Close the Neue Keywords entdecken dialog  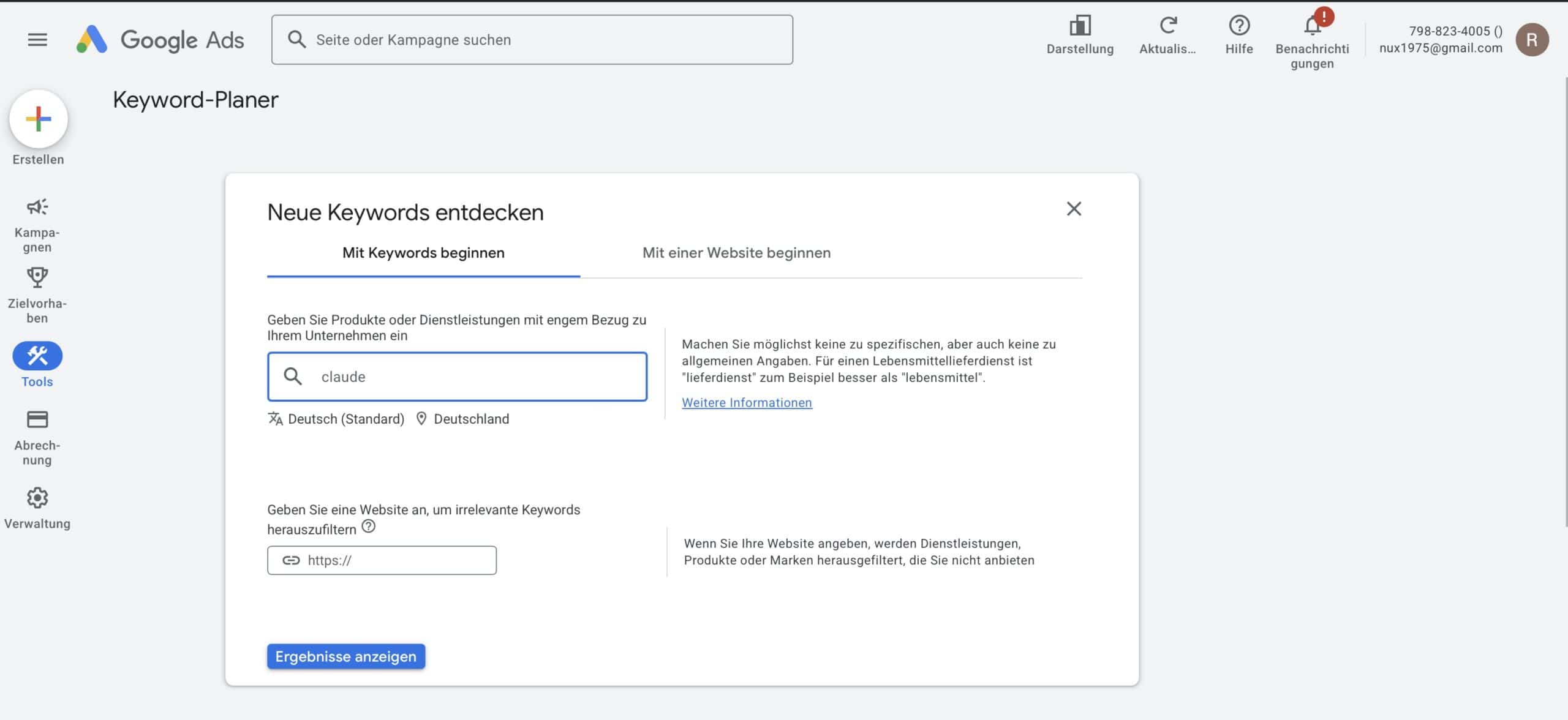click(x=1074, y=209)
